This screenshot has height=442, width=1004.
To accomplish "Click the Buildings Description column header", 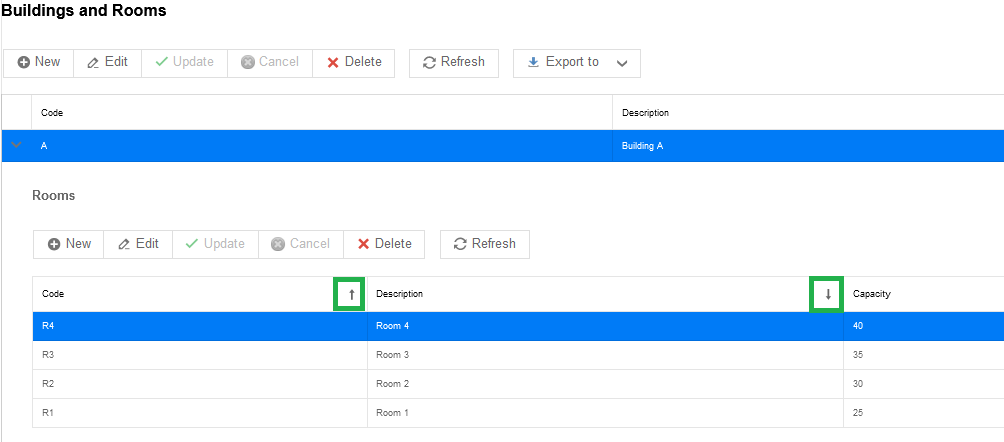I will pos(808,113).
